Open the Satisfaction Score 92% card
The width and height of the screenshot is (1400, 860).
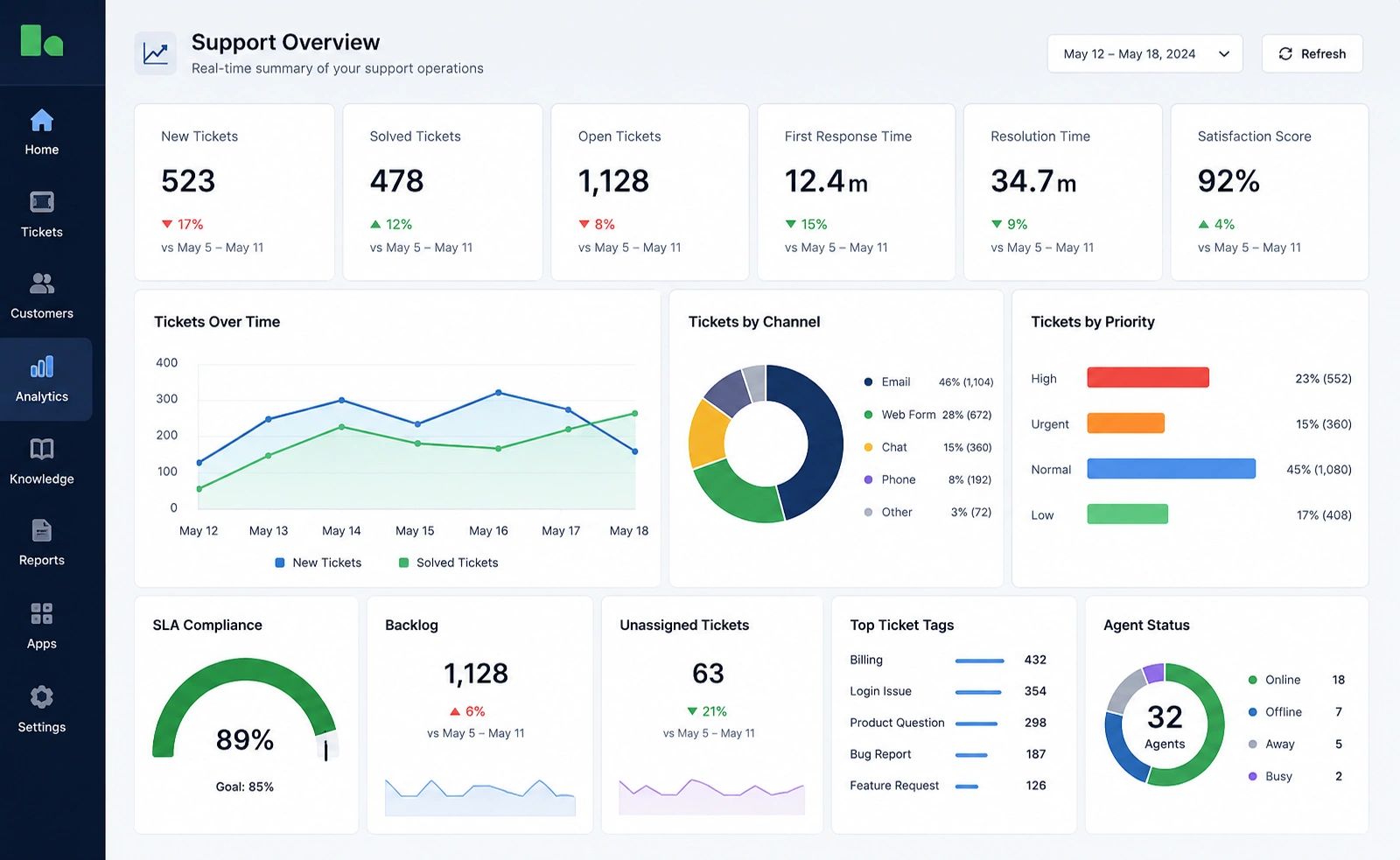coord(1269,192)
